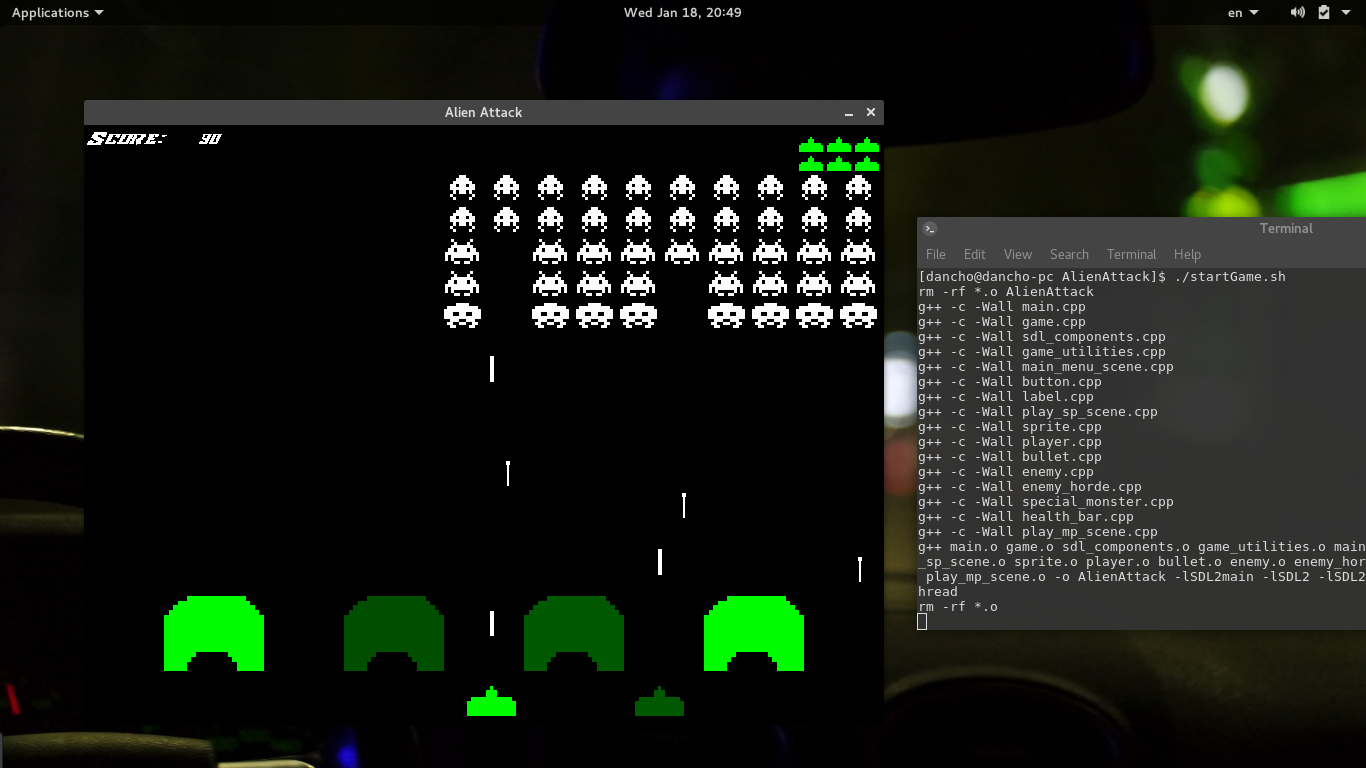Image resolution: width=1366 pixels, height=768 pixels.
Task: Minimize the Alien Attack window
Action: pyautogui.click(x=849, y=113)
